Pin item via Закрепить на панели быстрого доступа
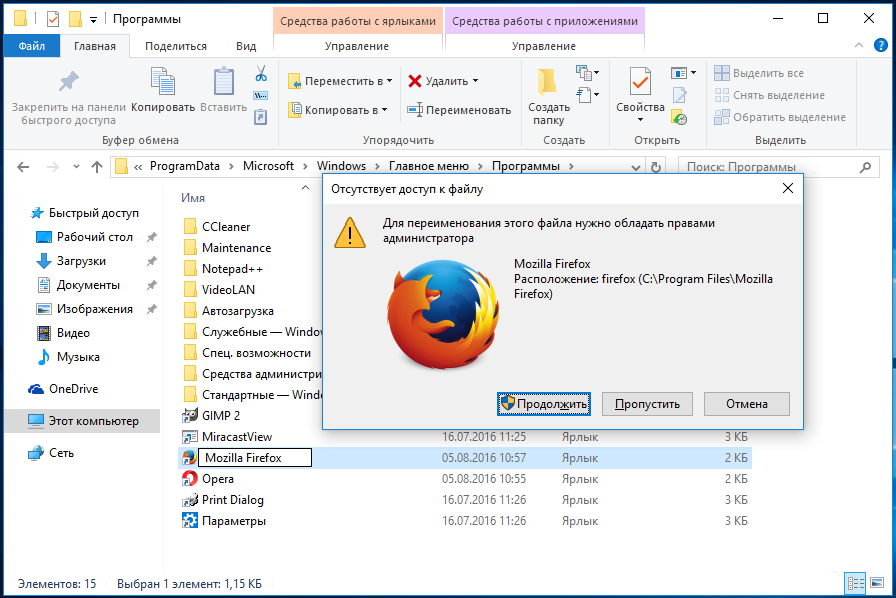The height and width of the screenshot is (598, 896). coord(69,97)
